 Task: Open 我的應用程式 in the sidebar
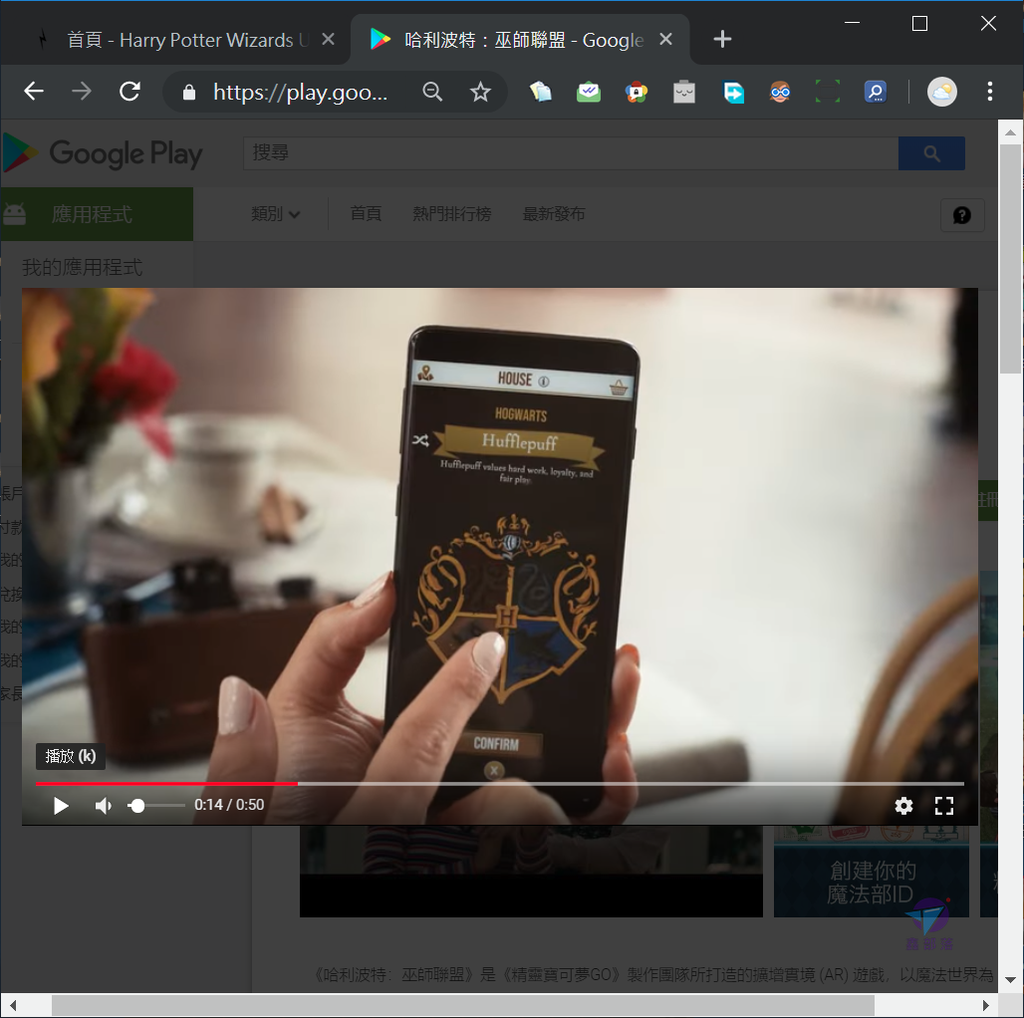coord(82,267)
